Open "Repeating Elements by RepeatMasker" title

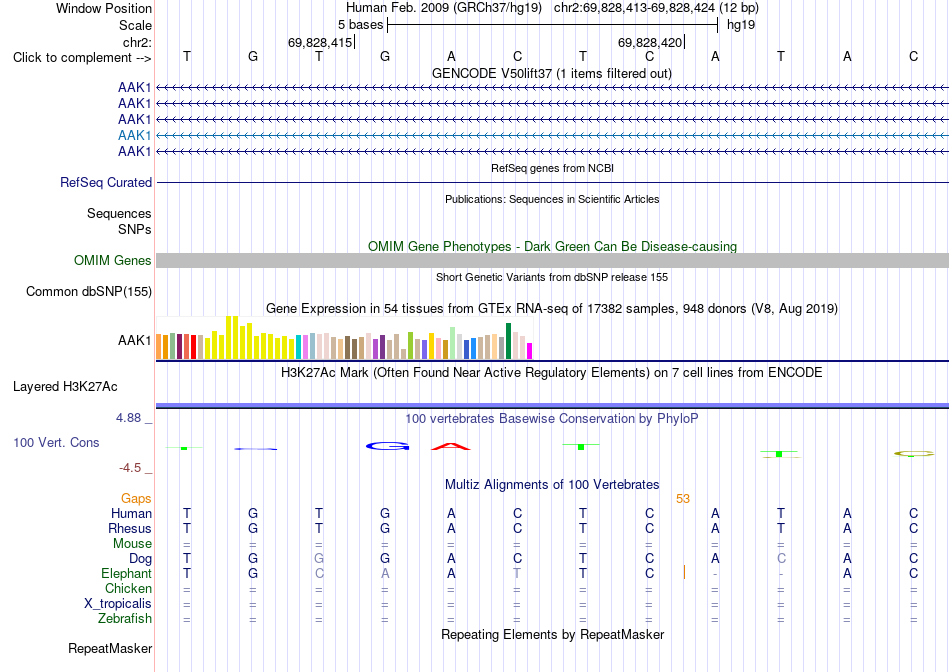[552, 634]
